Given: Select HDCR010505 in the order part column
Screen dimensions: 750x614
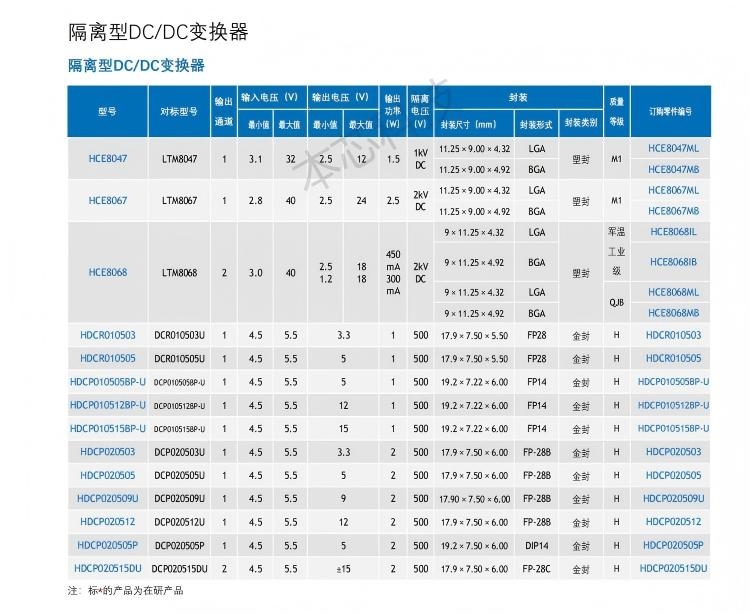Looking at the screenshot, I should pos(673,358).
